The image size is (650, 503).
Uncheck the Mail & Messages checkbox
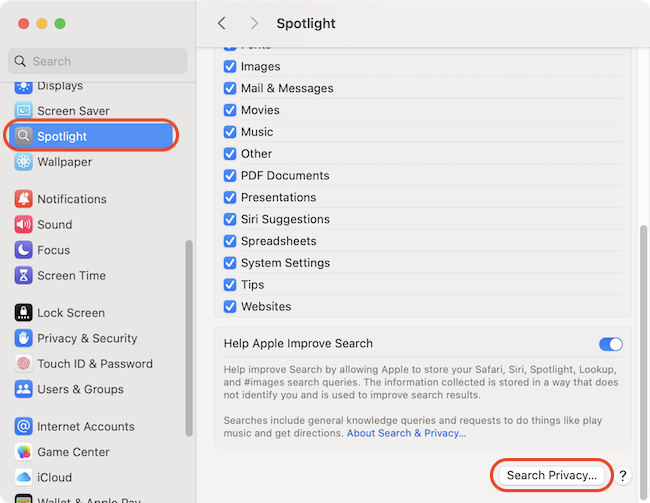point(230,88)
